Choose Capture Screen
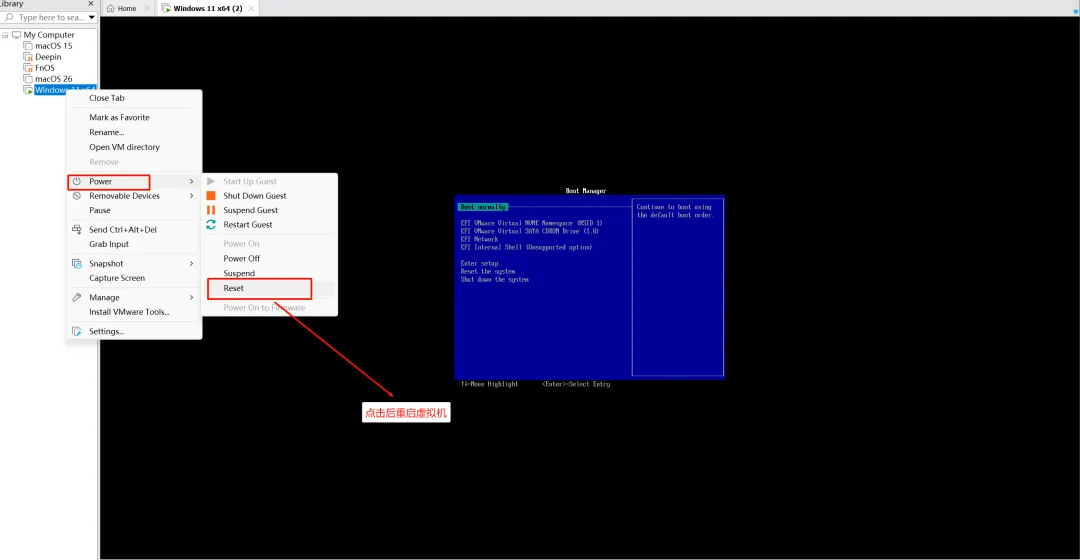 [117, 278]
